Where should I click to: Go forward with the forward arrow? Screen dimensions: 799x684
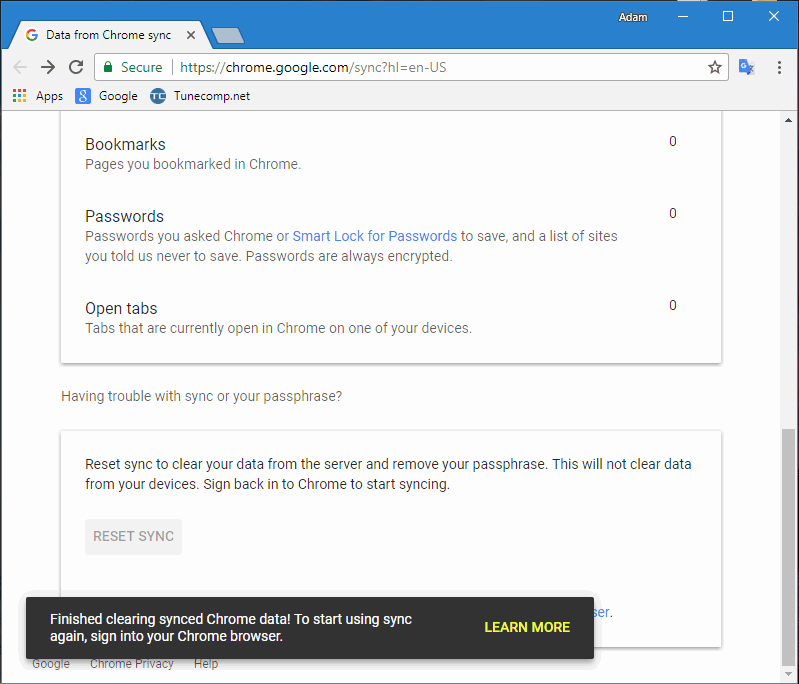[x=48, y=67]
